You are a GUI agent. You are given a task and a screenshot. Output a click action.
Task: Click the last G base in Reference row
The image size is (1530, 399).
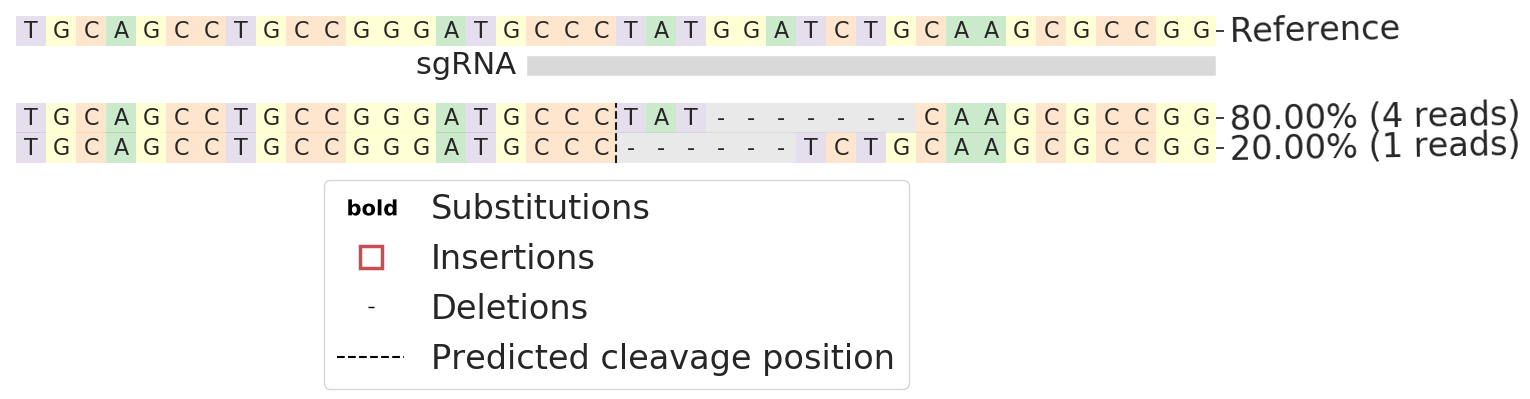[x=1201, y=31]
